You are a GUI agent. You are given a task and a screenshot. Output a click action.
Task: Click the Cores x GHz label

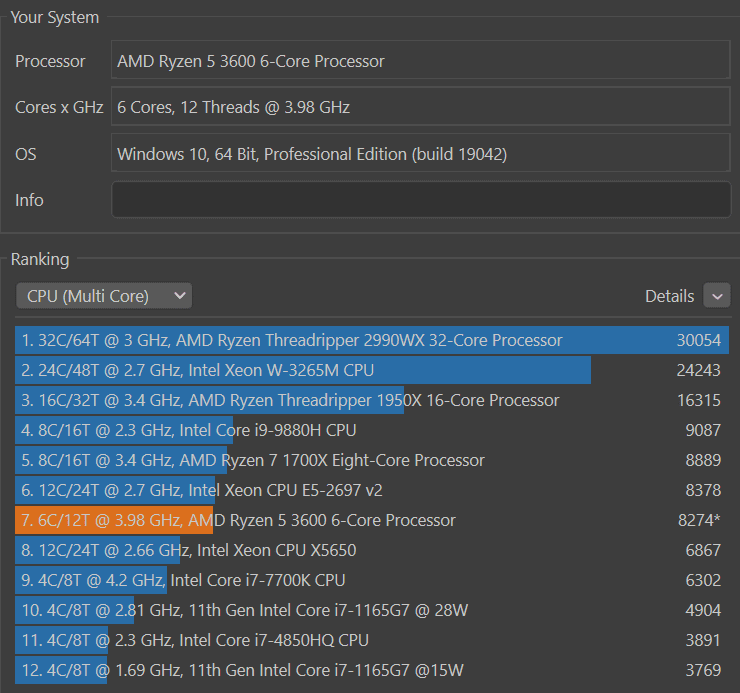59,108
